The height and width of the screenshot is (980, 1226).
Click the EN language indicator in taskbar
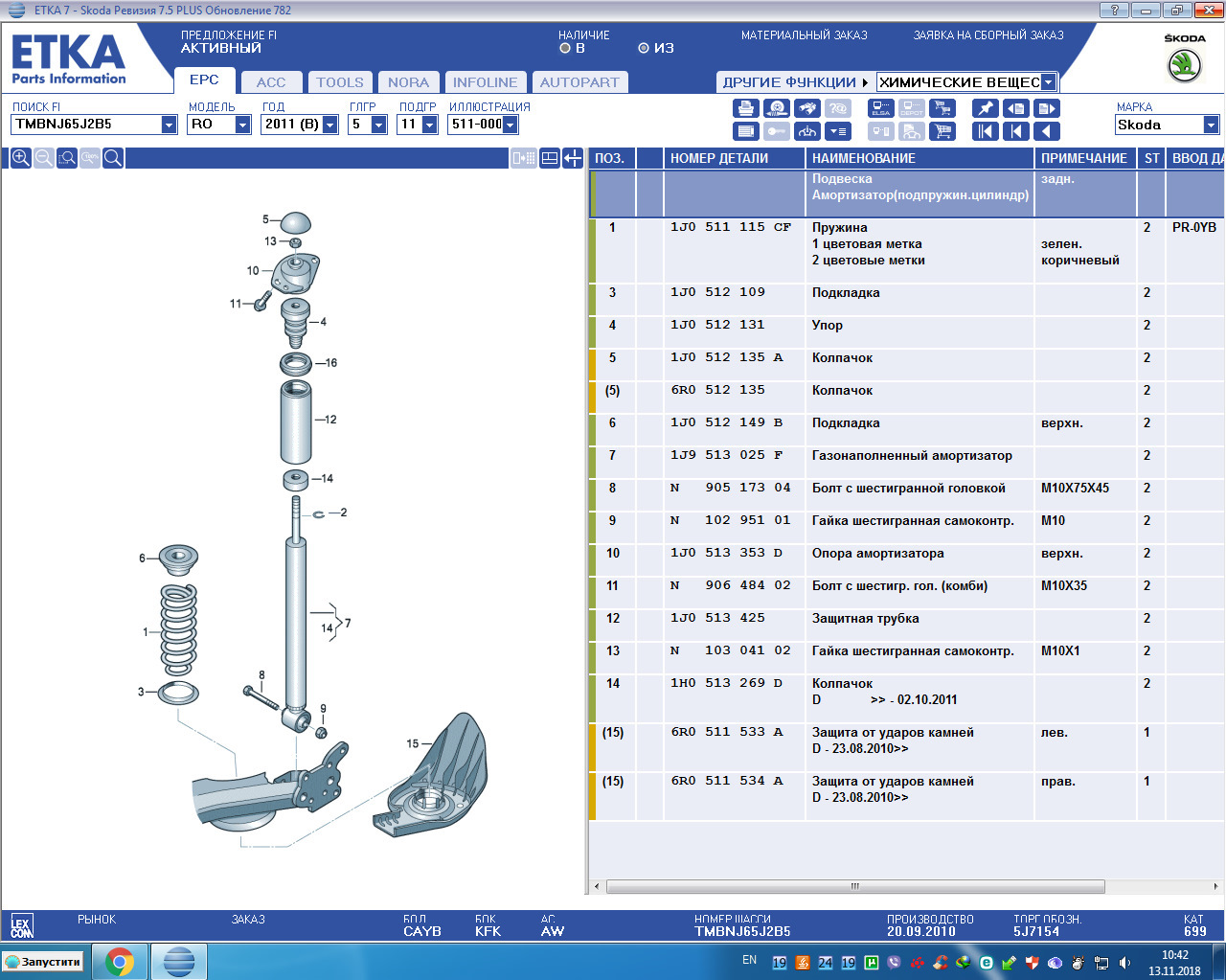749,960
